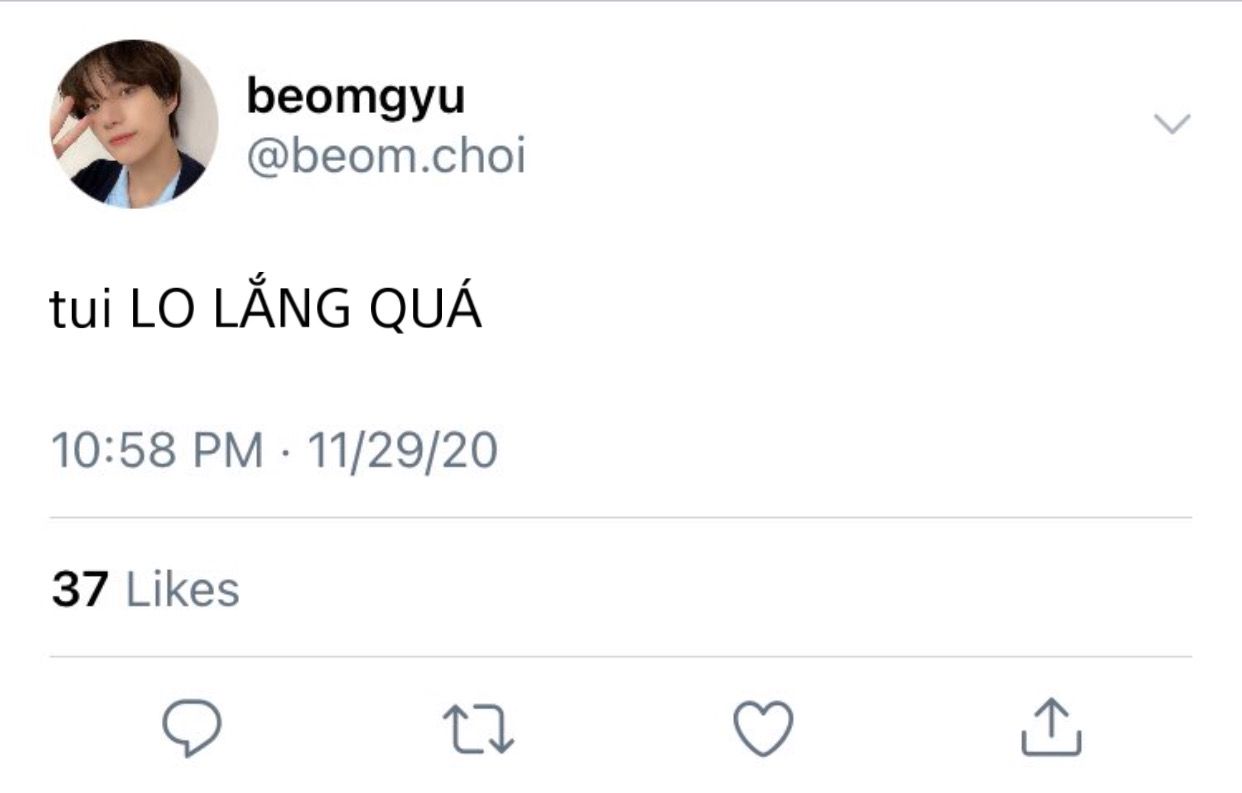Image resolution: width=1242 pixels, height=793 pixels.
Task: Start a reply to beomgyu's tweet
Action: point(191,728)
